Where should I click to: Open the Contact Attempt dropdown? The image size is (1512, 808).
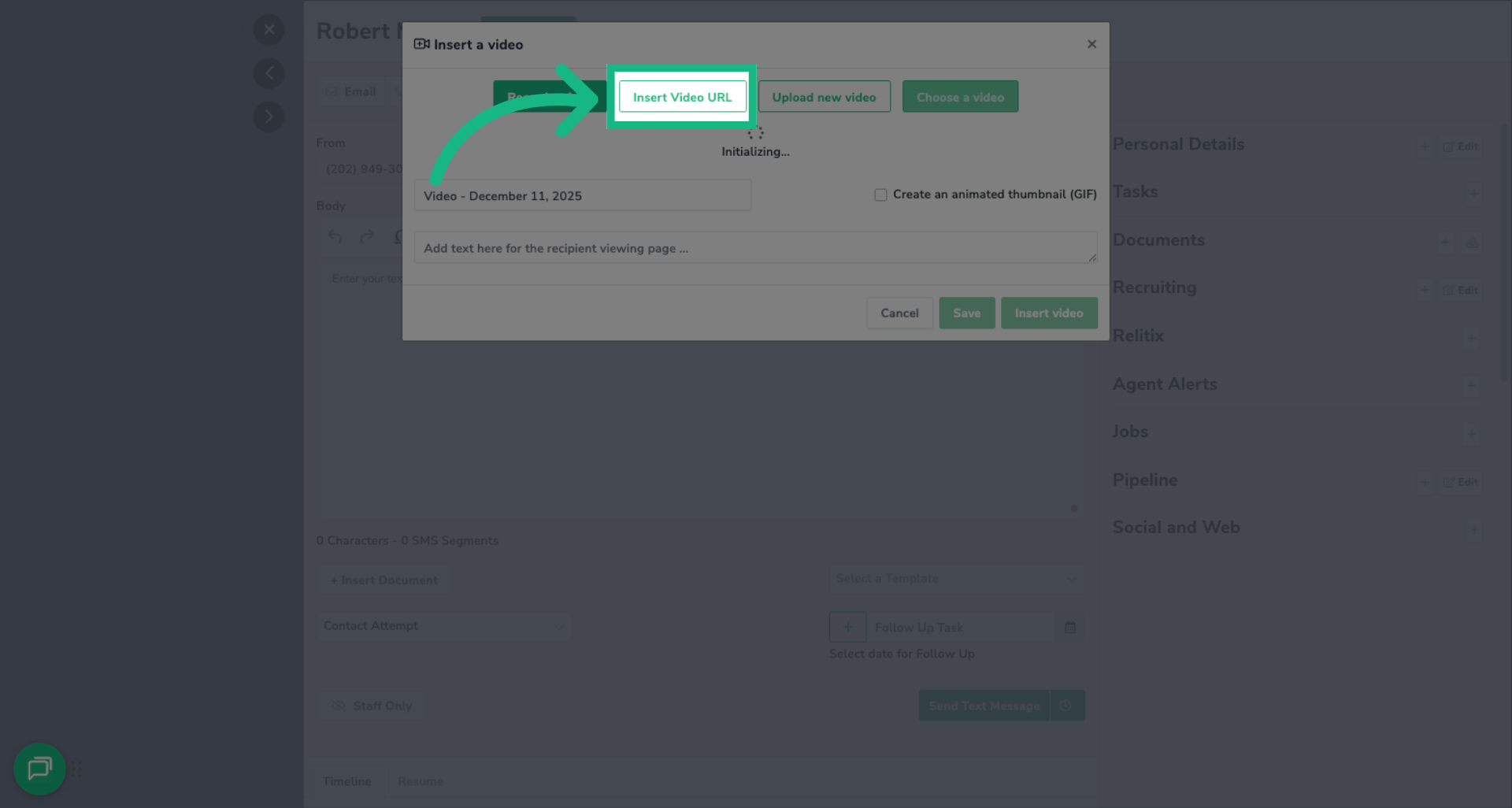[445, 626]
